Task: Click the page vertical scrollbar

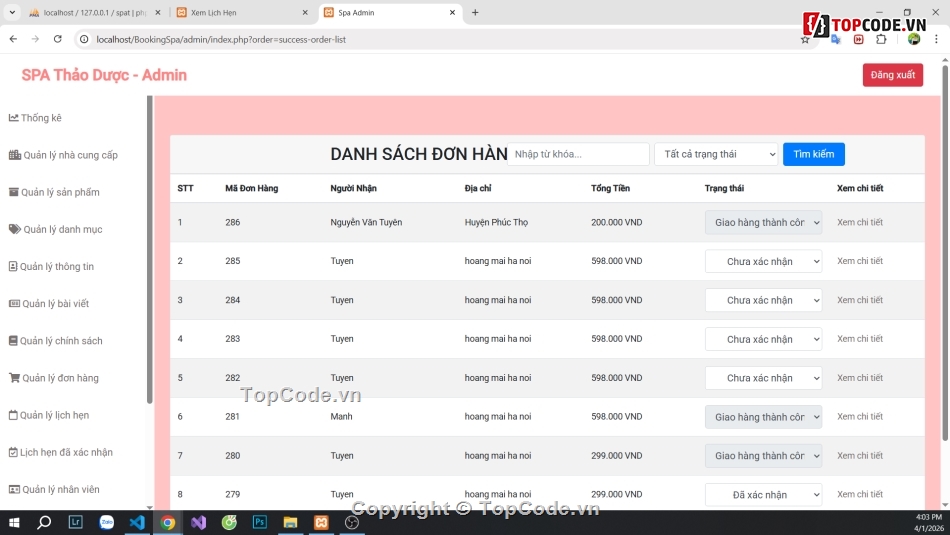Action: [945, 253]
